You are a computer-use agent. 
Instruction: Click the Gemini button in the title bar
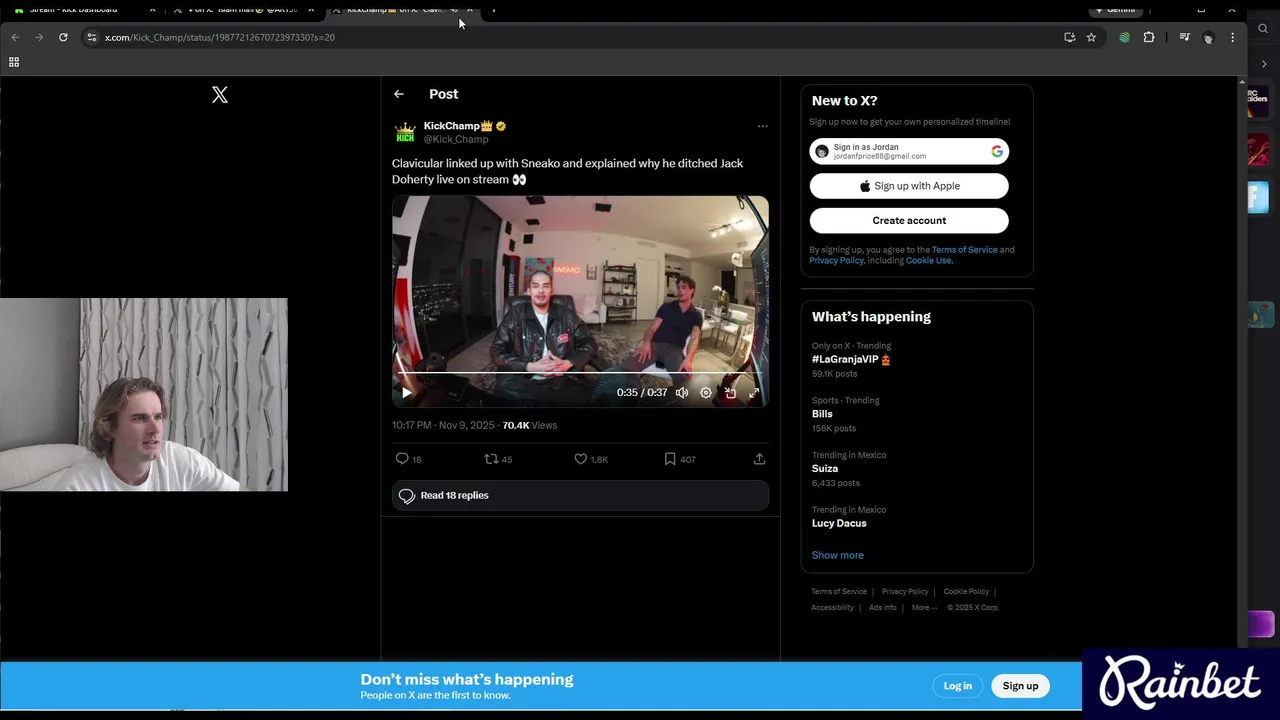(1116, 10)
